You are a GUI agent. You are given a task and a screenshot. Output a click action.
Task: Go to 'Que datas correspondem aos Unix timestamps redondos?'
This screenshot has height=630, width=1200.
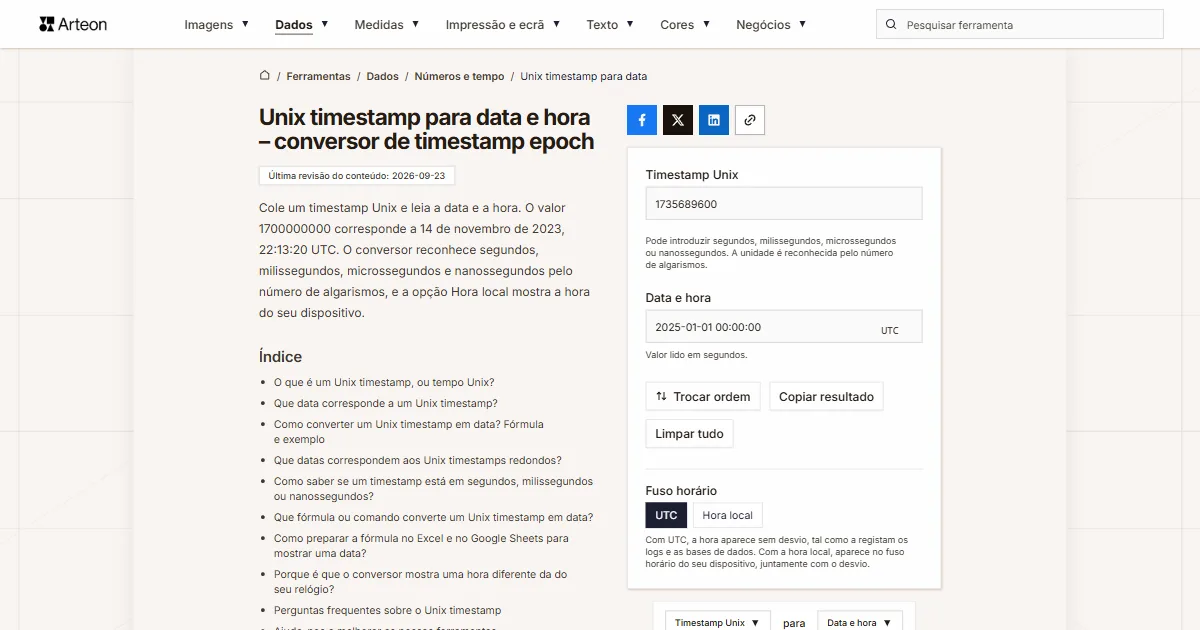click(x=418, y=460)
